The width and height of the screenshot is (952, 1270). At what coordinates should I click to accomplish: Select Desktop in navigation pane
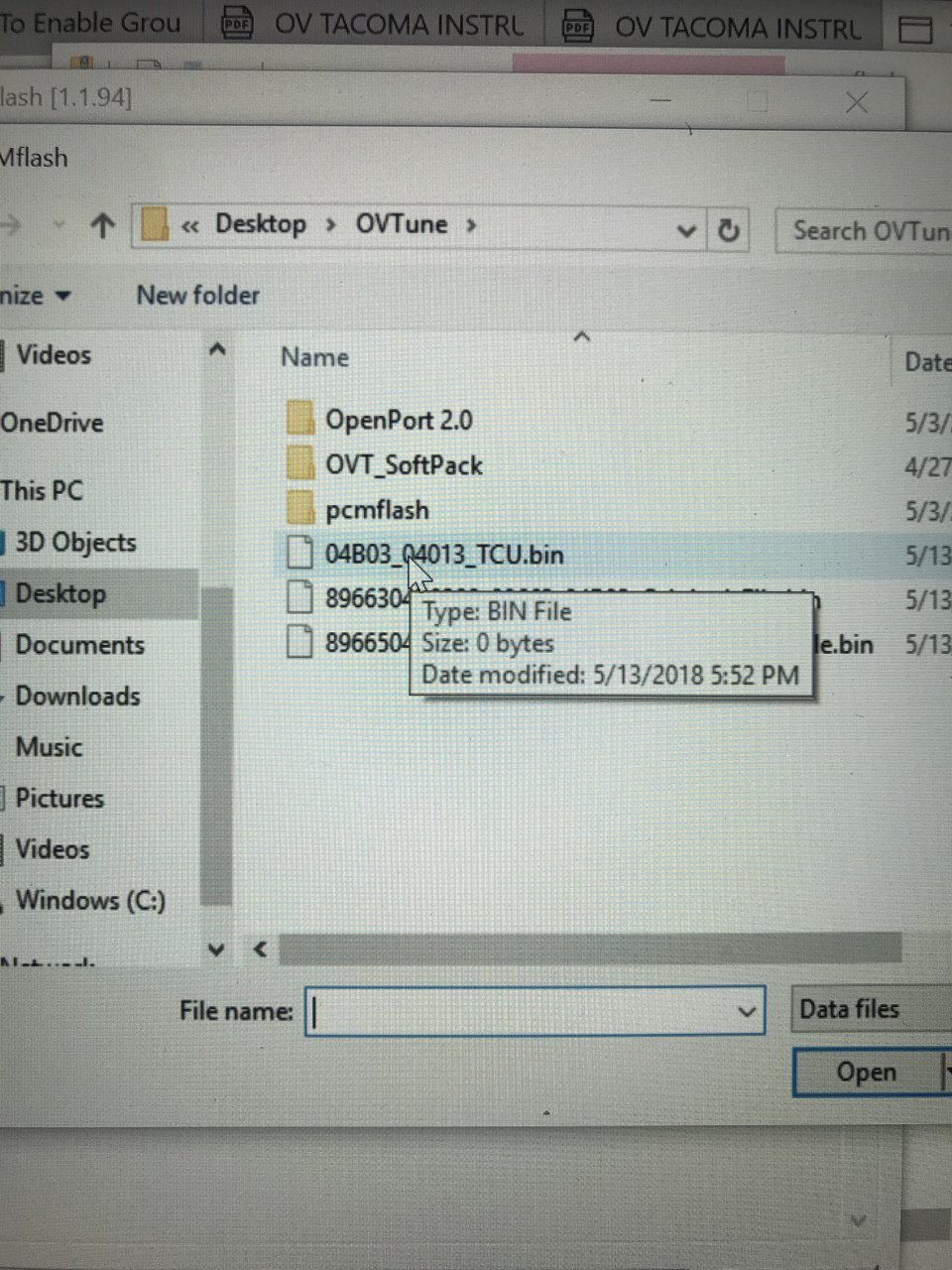click(x=60, y=593)
